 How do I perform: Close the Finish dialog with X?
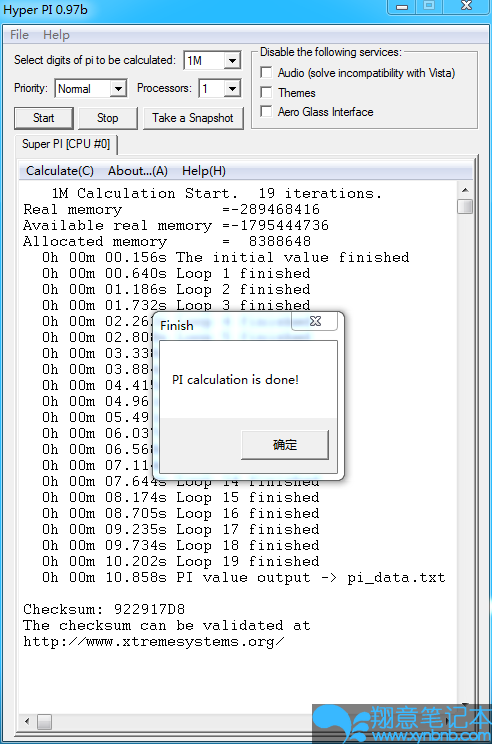pos(315,321)
